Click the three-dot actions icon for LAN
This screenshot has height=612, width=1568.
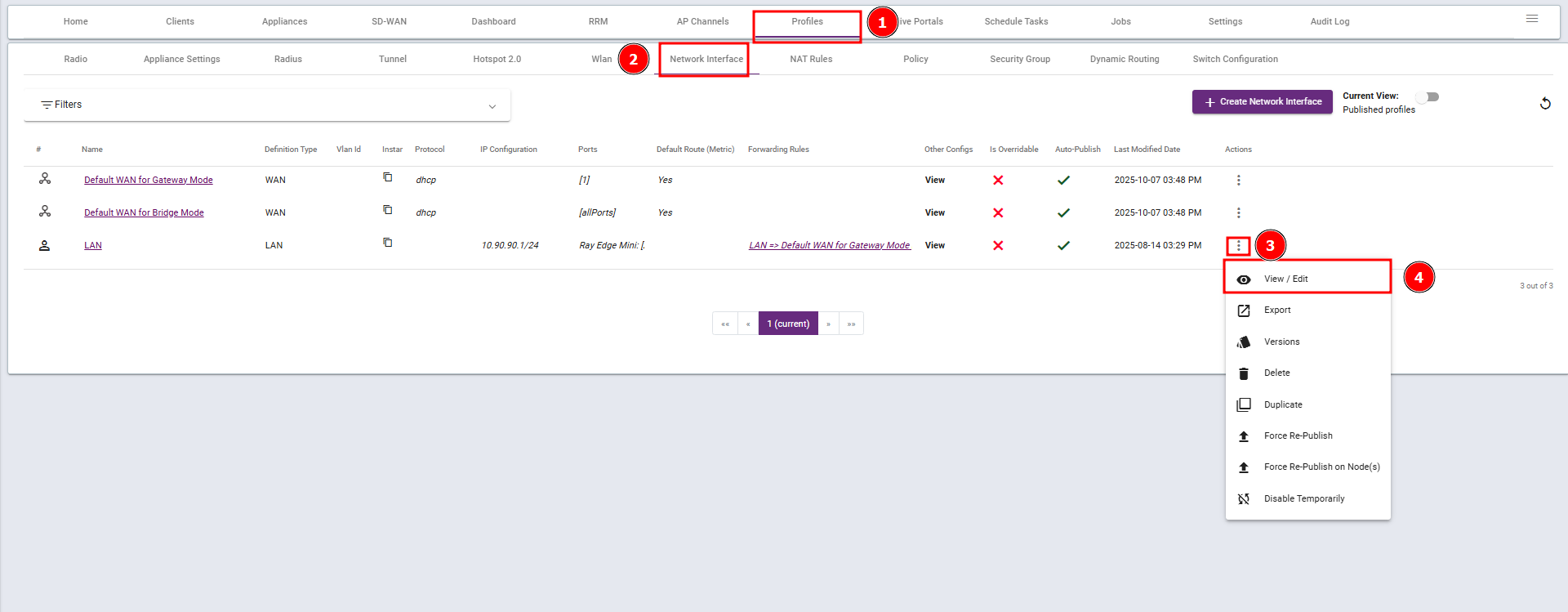tap(1238, 245)
